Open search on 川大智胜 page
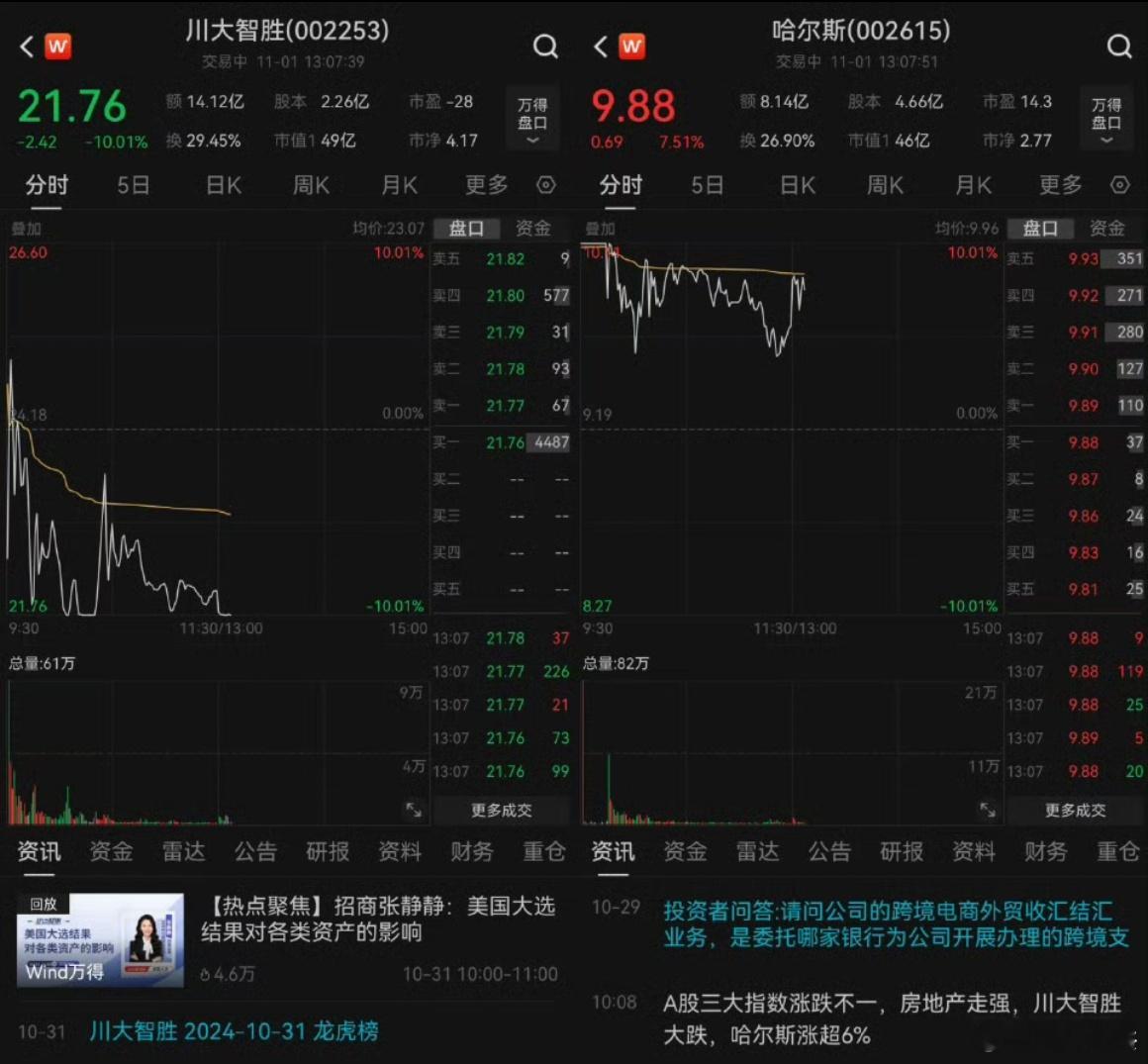1148x1064 pixels. 545,47
